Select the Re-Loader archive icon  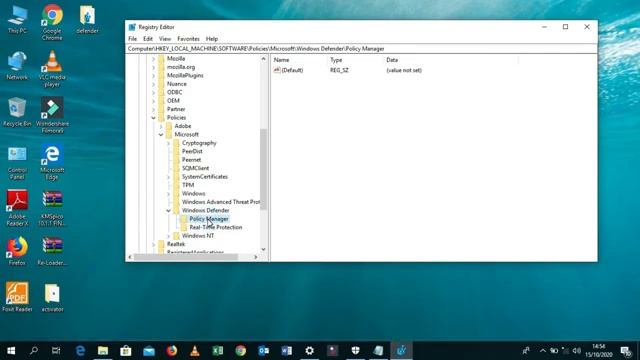[x=52, y=251]
